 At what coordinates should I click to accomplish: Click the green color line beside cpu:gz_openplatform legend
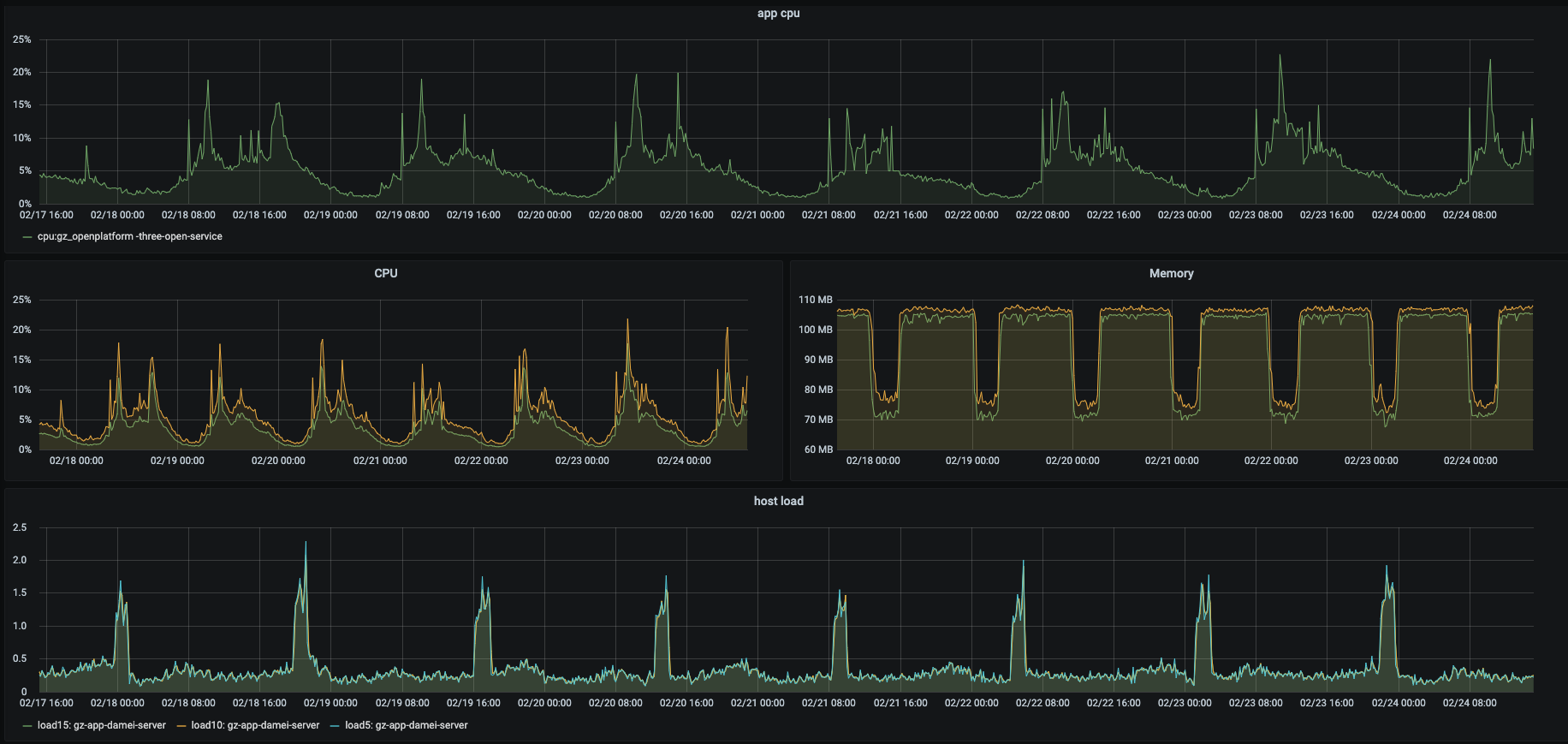27,237
